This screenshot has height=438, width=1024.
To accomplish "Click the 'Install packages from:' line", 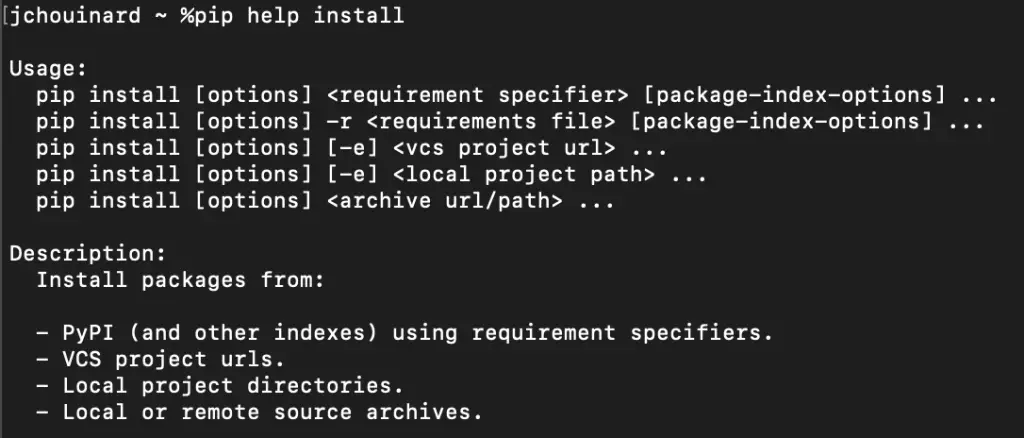I will (x=180, y=280).
